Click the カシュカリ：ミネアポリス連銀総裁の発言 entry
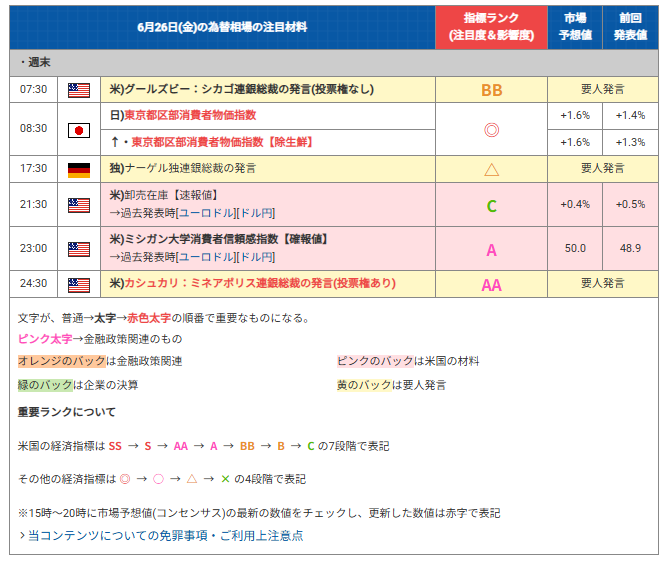Screen dimensions: 665x563 (x=253, y=283)
